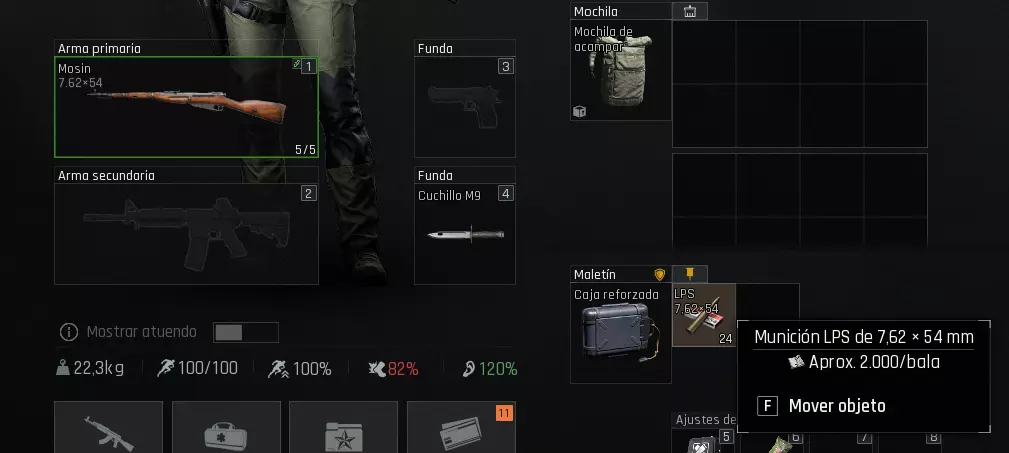
Task: Click the backpack sort icon beside Mochila
Action: tap(690, 11)
